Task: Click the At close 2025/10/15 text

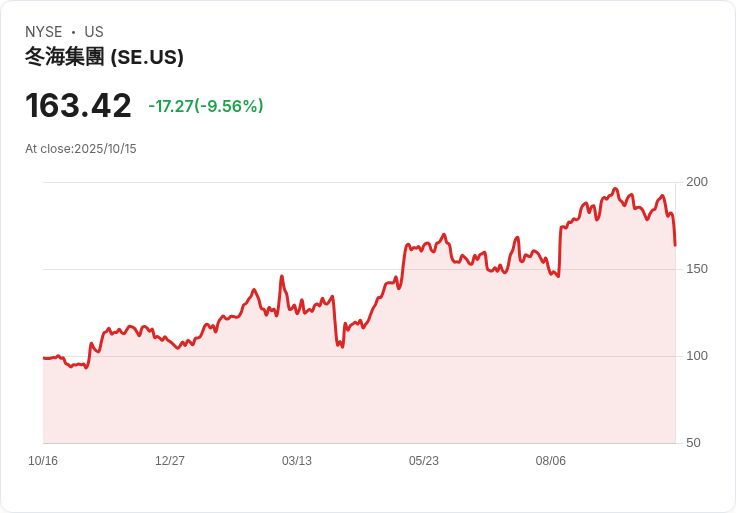Action: point(81,149)
